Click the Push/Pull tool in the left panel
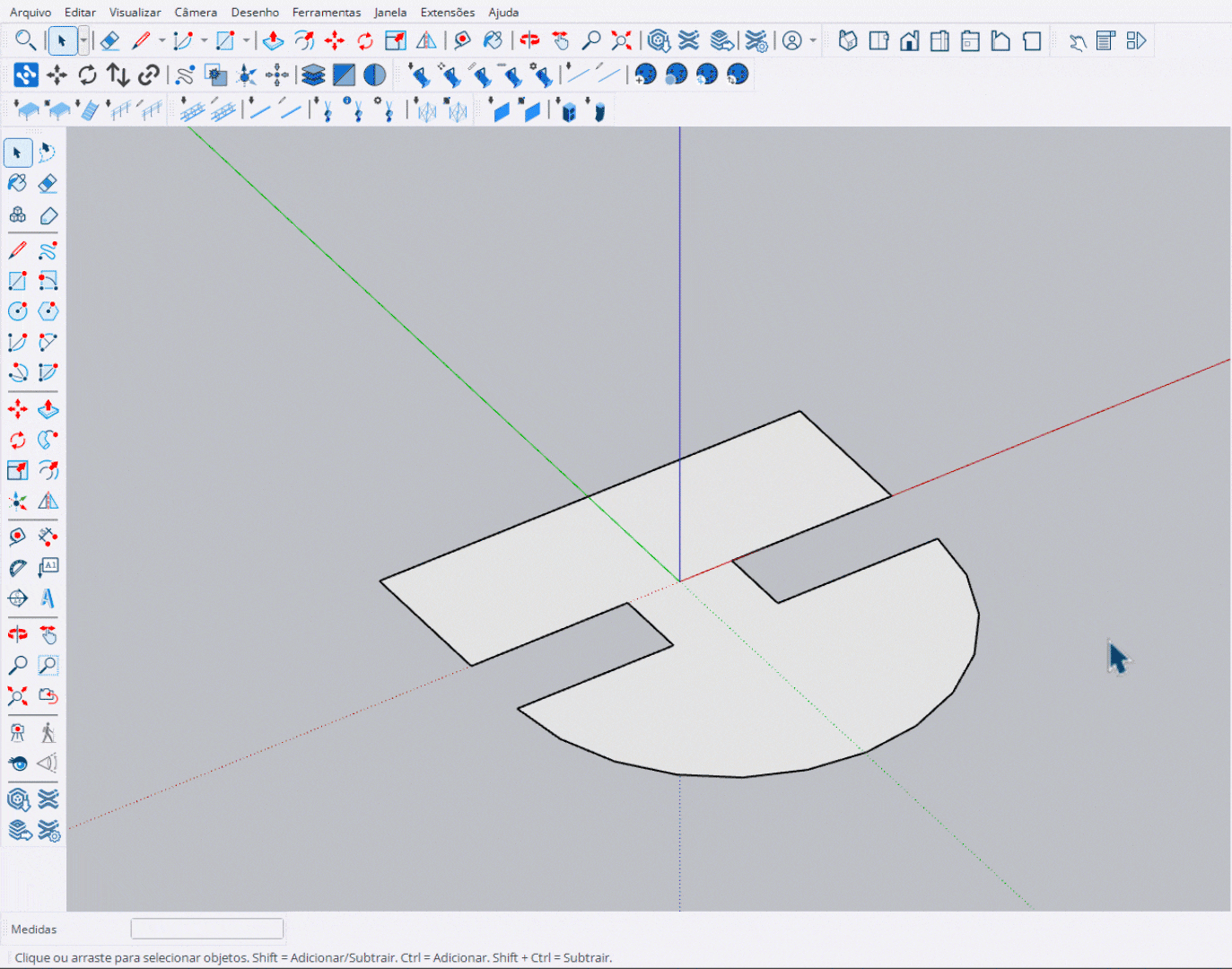Viewport: 1232px width, 969px height. pyautogui.click(x=48, y=410)
